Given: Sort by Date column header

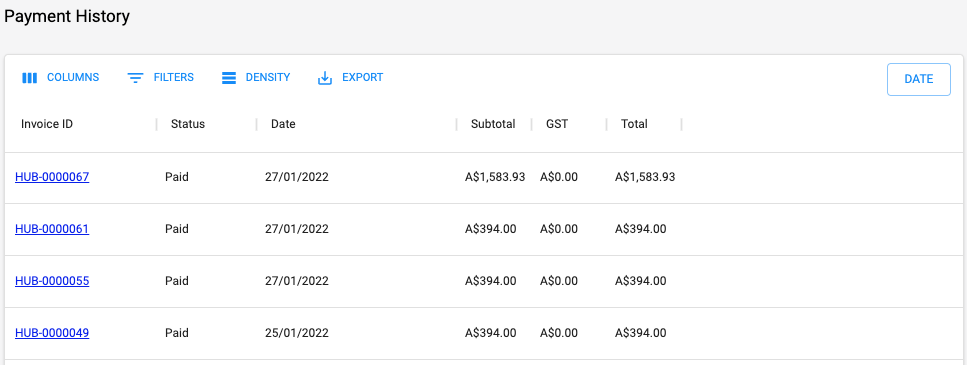Looking at the screenshot, I should [x=283, y=124].
